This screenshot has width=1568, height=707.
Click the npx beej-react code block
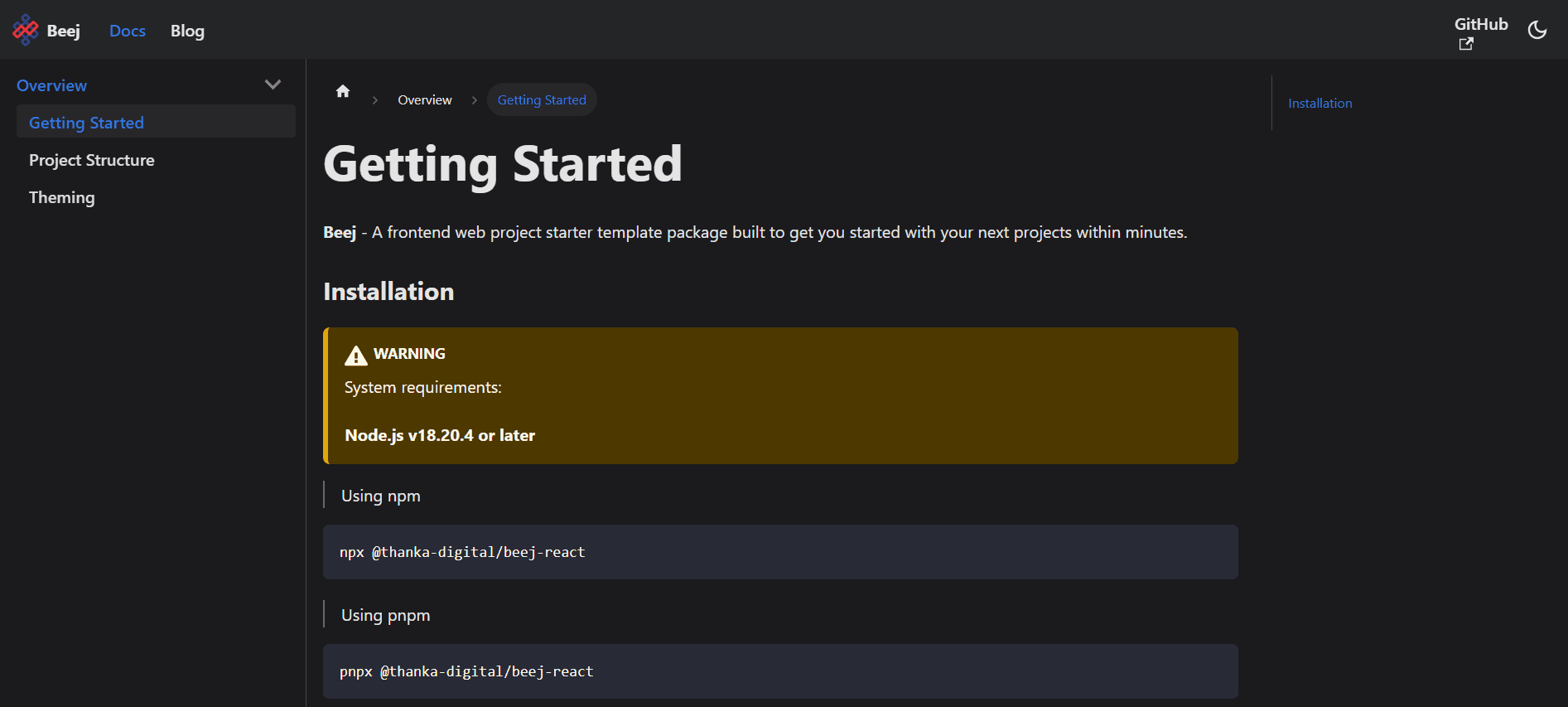coord(780,552)
